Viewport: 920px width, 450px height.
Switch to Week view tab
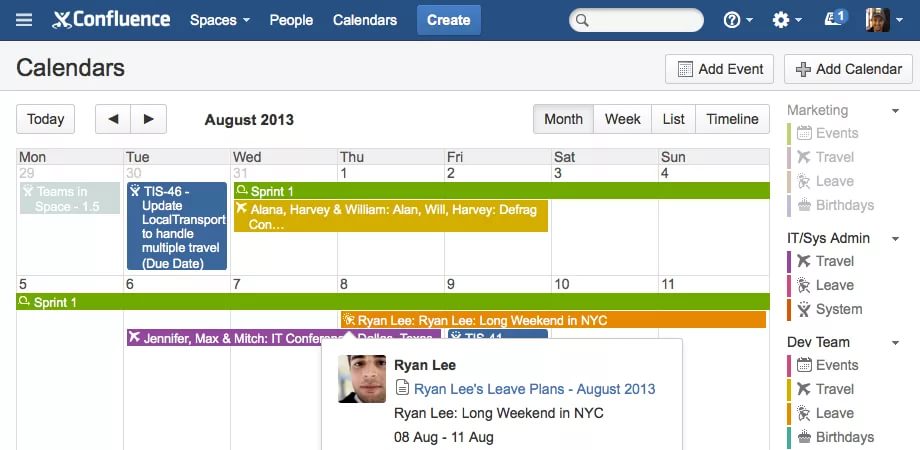tap(622, 119)
